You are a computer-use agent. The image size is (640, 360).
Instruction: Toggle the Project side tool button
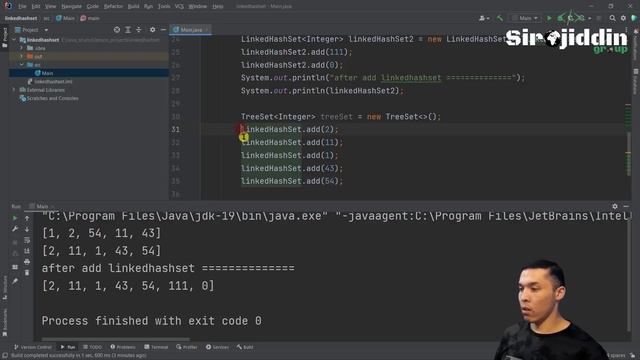coord(4,37)
